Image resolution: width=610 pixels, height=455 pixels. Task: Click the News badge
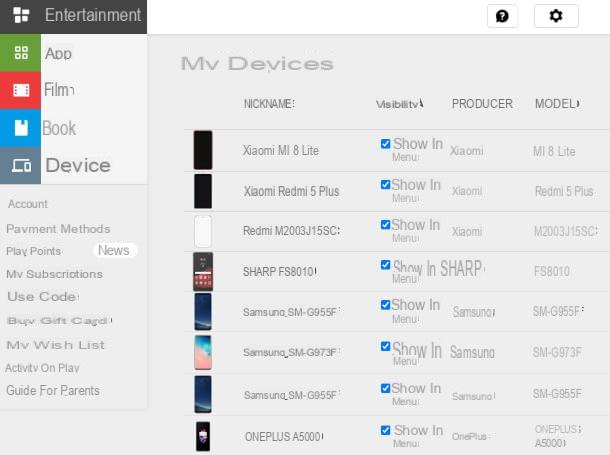(114, 250)
